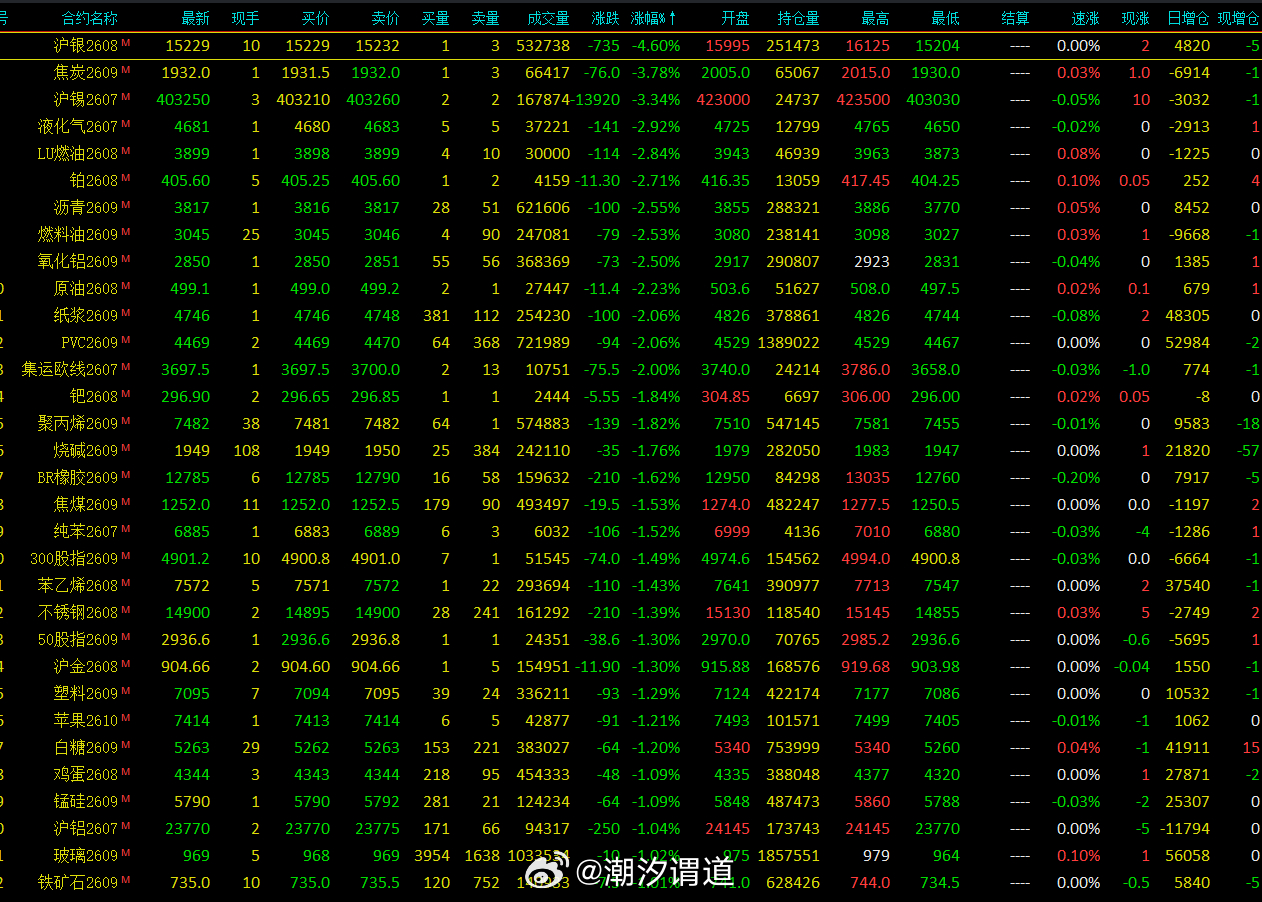The image size is (1262, 902).
Task: Select the 氧化铝2609 contract row
Action: (631, 261)
